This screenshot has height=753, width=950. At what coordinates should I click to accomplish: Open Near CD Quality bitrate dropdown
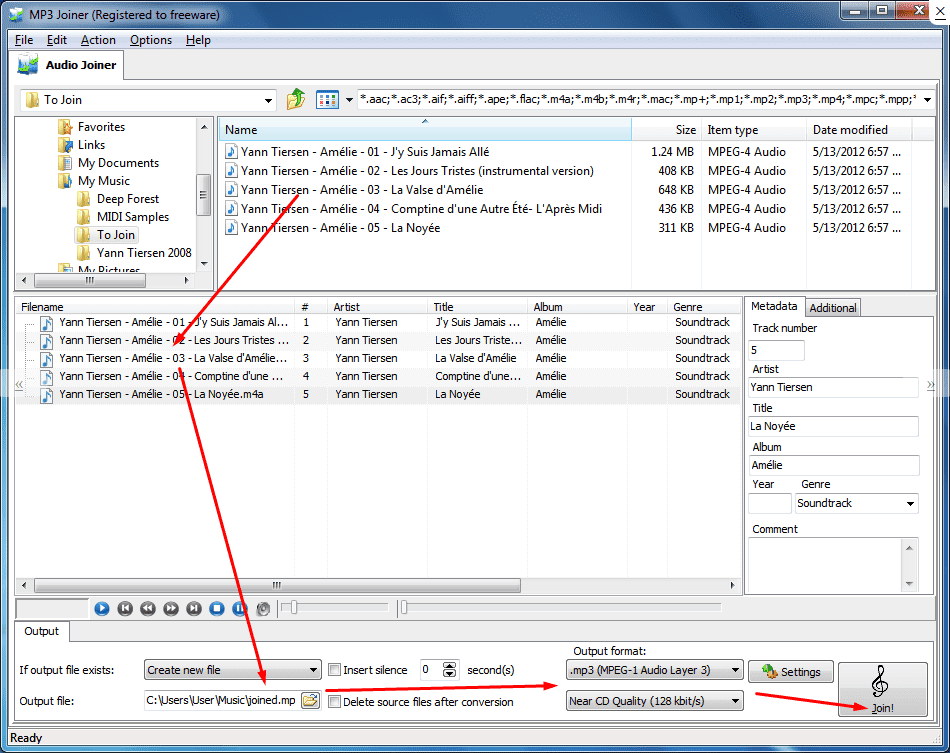[654, 701]
